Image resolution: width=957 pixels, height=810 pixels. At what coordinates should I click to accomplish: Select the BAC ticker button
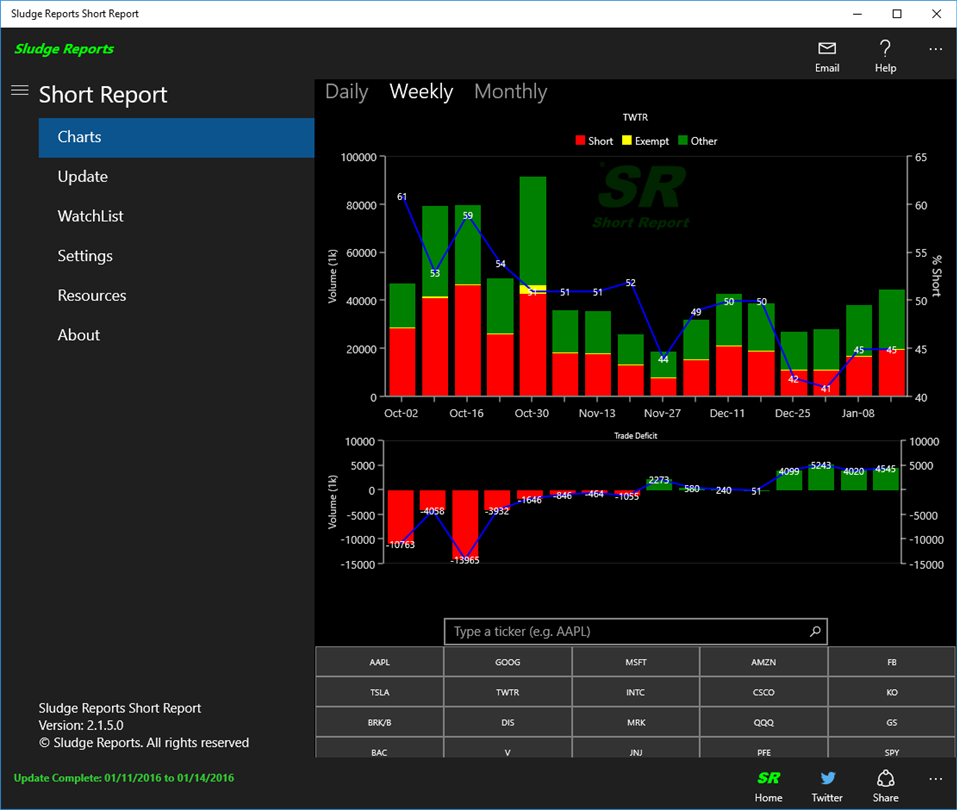point(379,748)
